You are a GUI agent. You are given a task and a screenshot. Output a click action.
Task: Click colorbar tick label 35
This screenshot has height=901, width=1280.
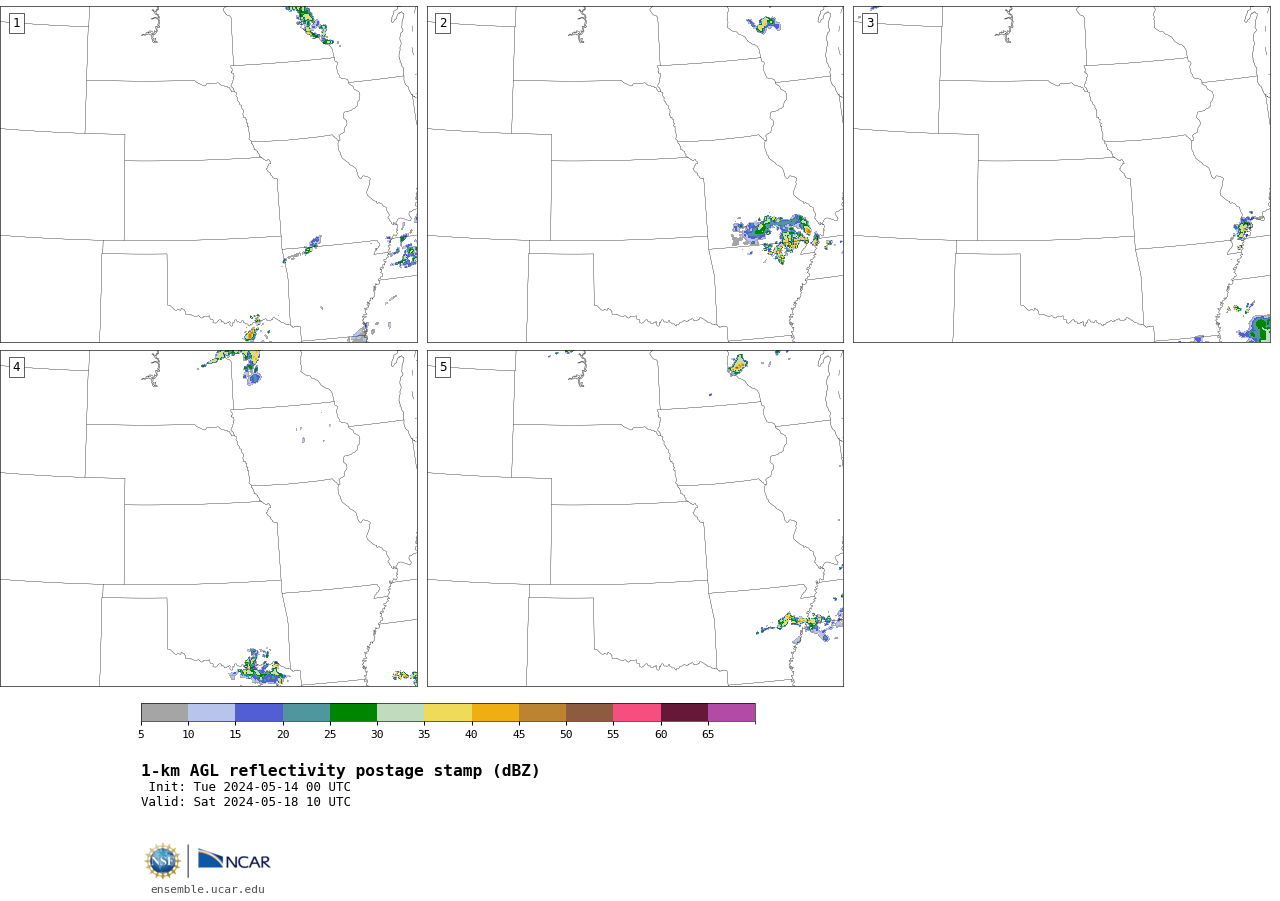(424, 735)
